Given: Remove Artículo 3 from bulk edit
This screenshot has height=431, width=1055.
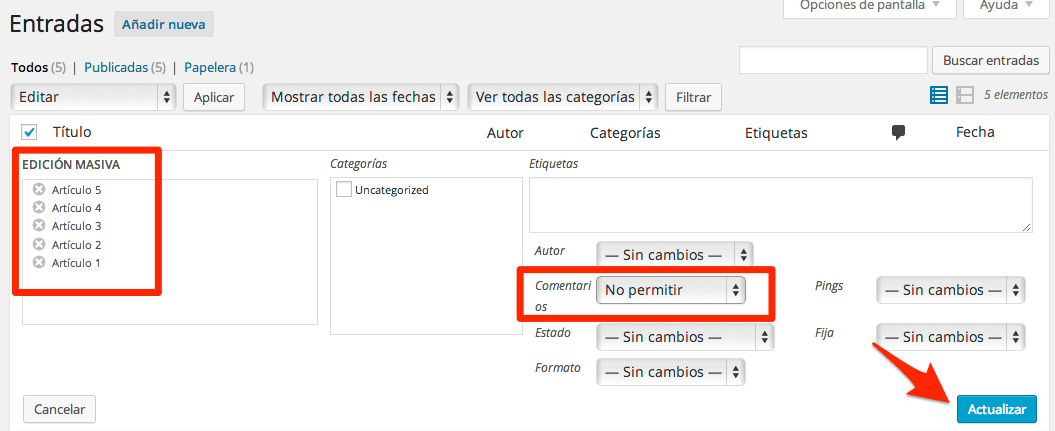Looking at the screenshot, I should tap(39, 226).
